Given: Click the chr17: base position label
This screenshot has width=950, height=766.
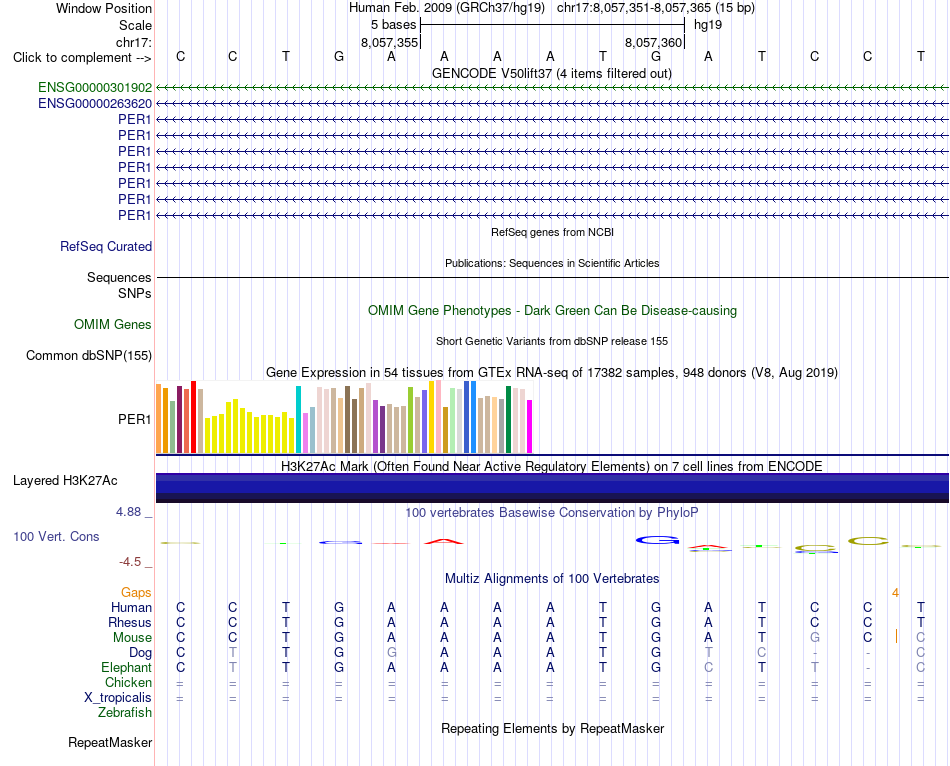Looking at the screenshot, I should point(134,42).
